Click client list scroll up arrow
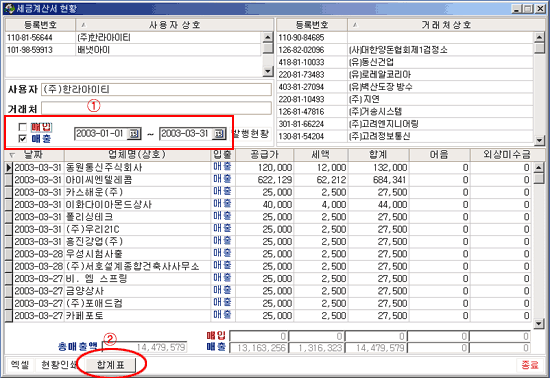Image resolution: width=550 pixels, height=378 pixels. click(x=539, y=37)
